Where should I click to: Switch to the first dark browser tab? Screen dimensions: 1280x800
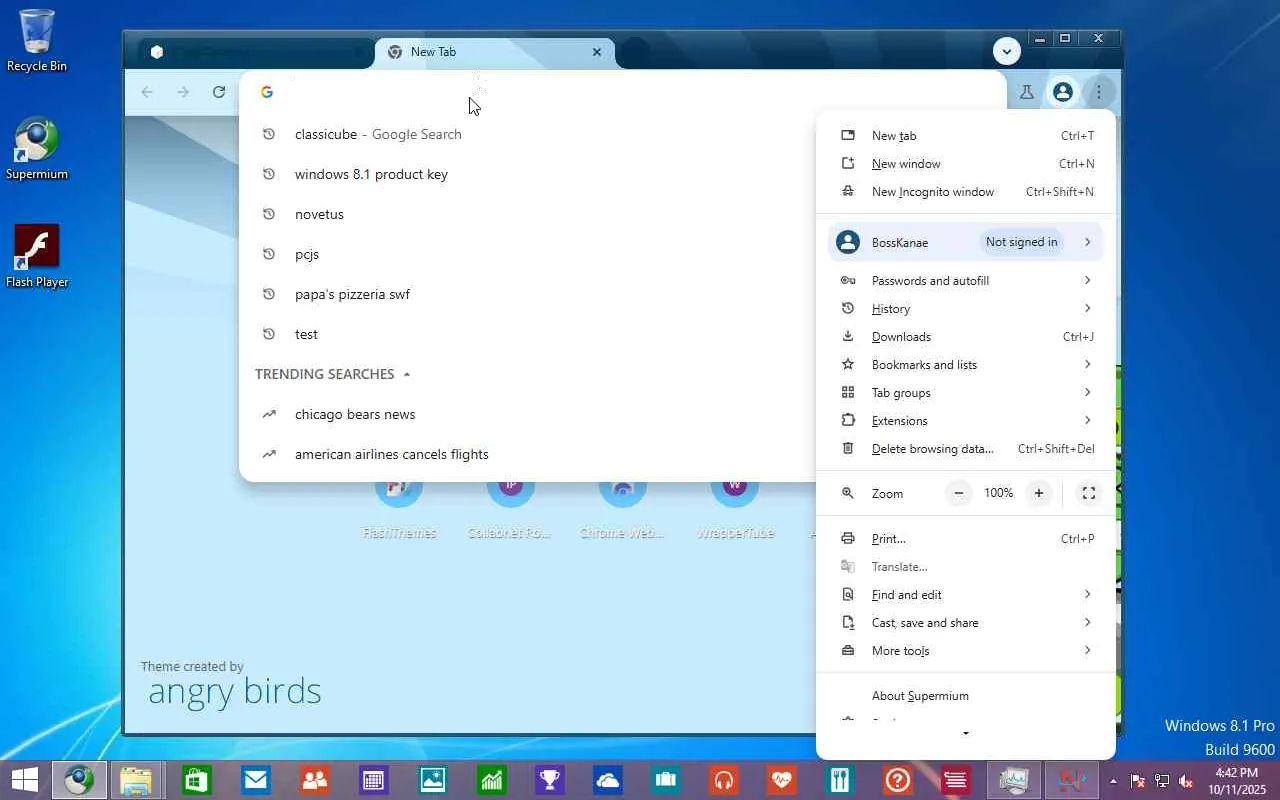point(256,52)
